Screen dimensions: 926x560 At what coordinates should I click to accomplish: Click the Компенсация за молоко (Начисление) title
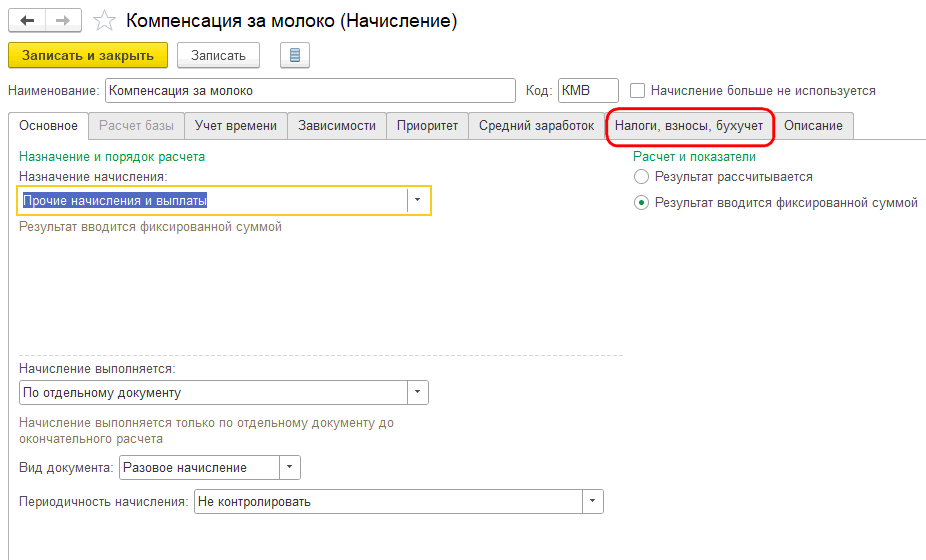pyautogui.click(x=292, y=21)
